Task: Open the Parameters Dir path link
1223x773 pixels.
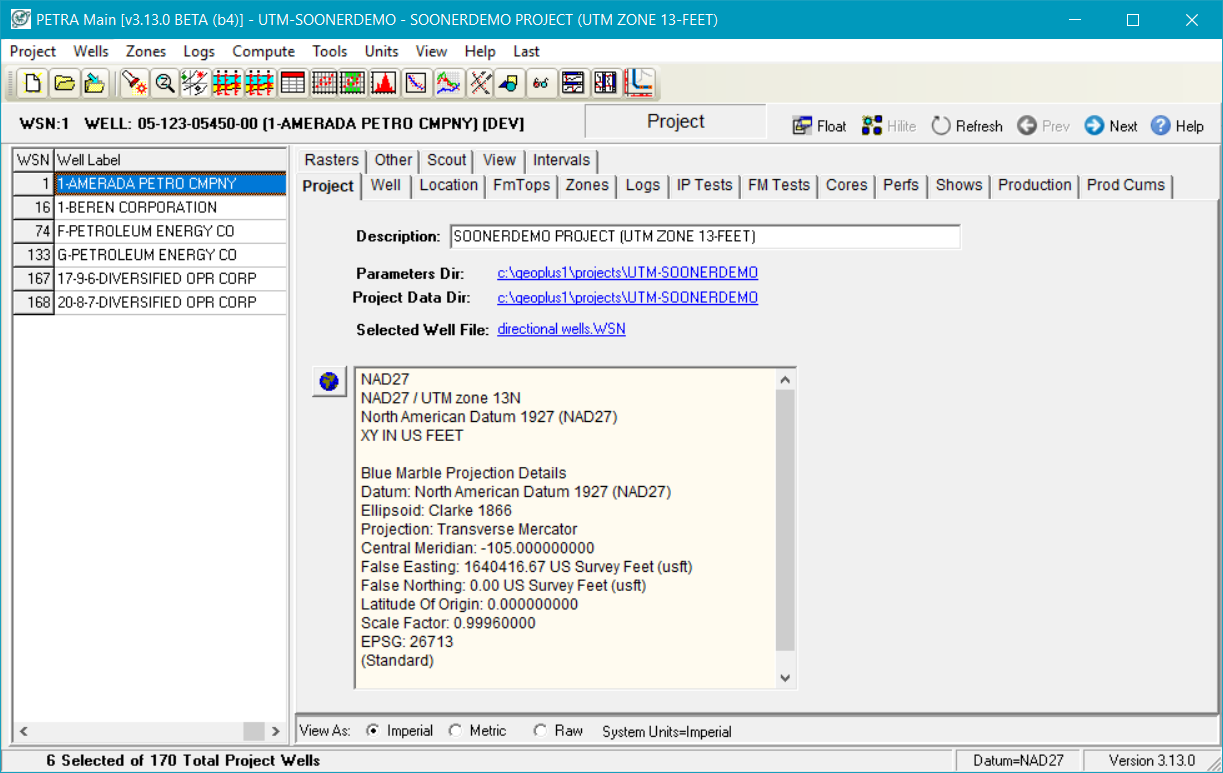Action: click(x=627, y=273)
